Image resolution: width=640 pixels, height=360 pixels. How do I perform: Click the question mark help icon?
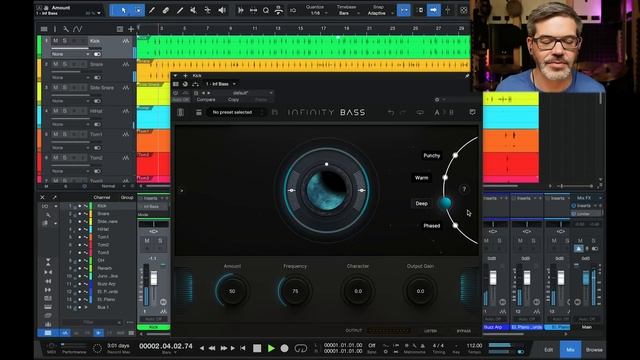tap(464, 189)
